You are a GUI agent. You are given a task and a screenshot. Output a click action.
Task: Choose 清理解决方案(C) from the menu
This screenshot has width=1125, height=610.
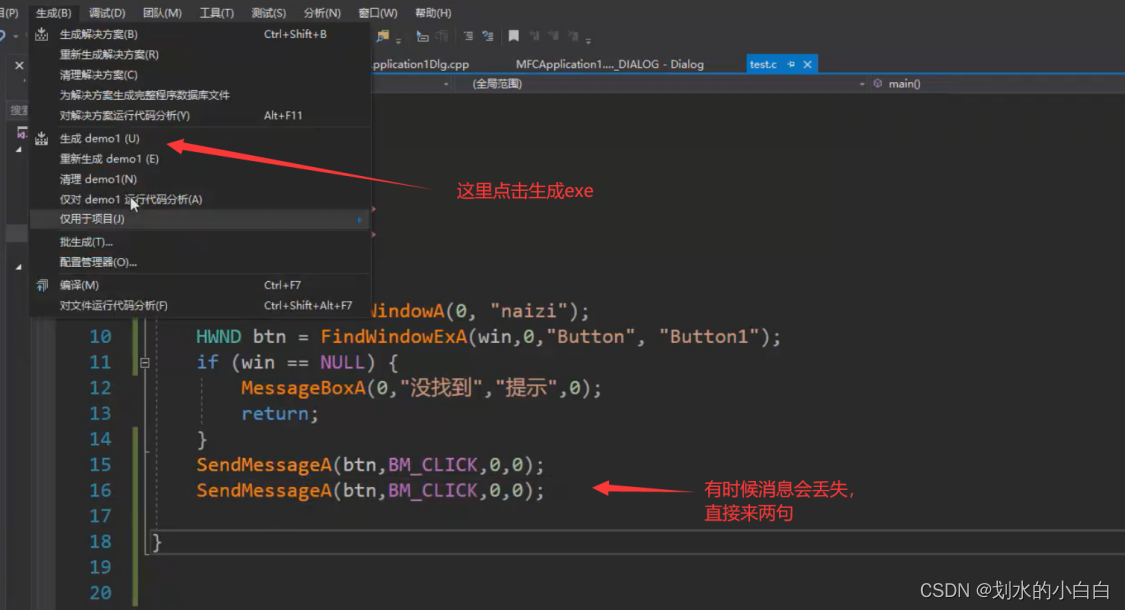pos(199,75)
